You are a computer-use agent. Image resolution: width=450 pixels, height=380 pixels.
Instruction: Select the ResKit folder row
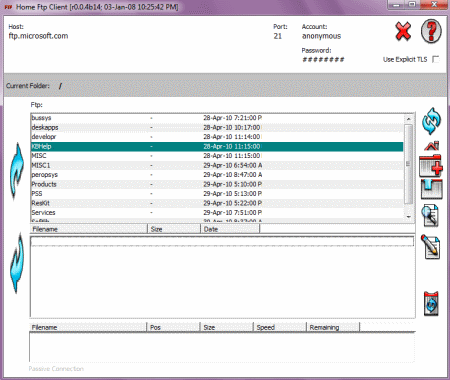coord(217,203)
